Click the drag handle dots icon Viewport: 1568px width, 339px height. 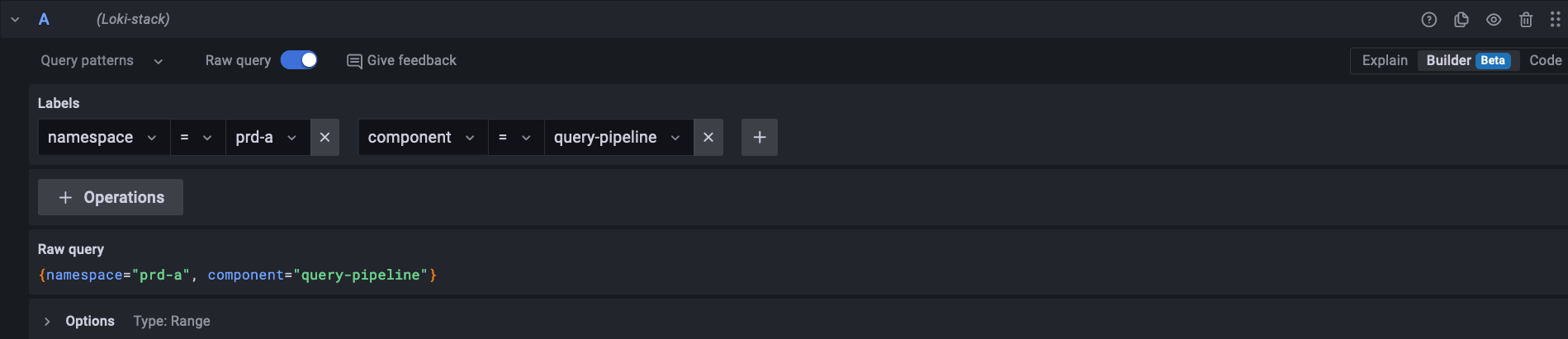[x=1555, y=20]
